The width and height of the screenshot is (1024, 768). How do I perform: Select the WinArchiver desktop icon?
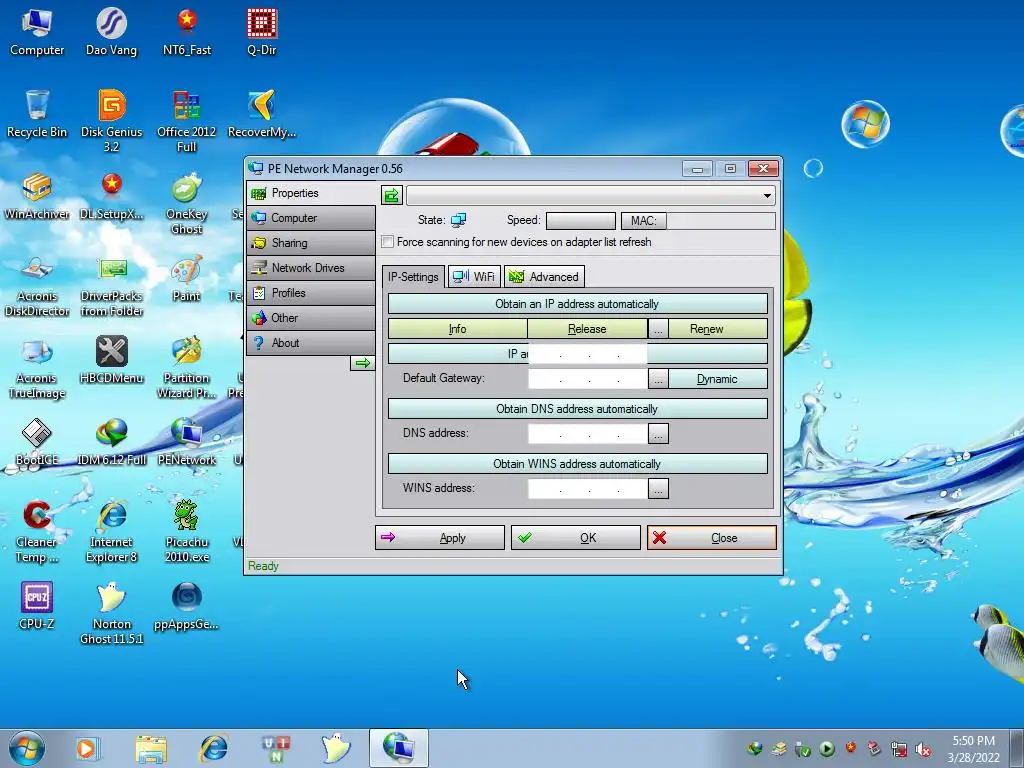37,196
